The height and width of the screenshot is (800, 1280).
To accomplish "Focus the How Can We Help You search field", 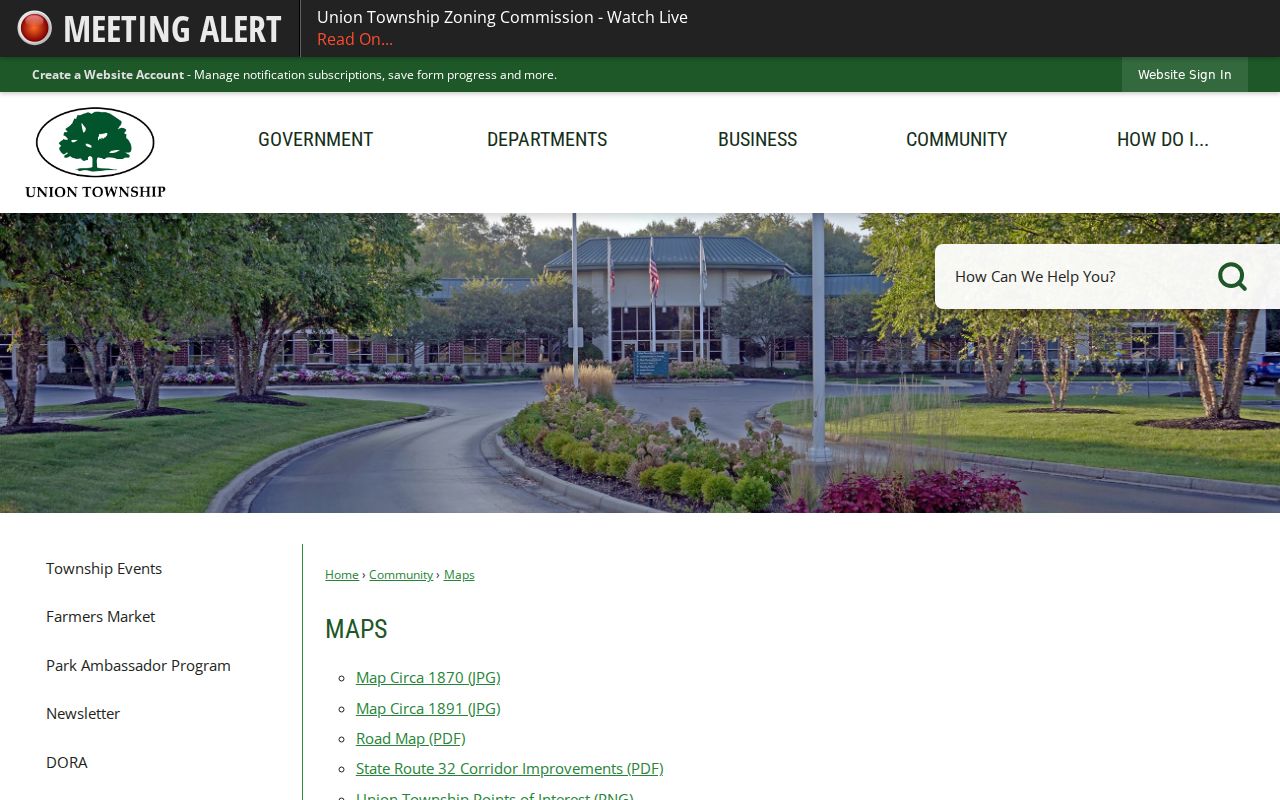I will 1075,277.
